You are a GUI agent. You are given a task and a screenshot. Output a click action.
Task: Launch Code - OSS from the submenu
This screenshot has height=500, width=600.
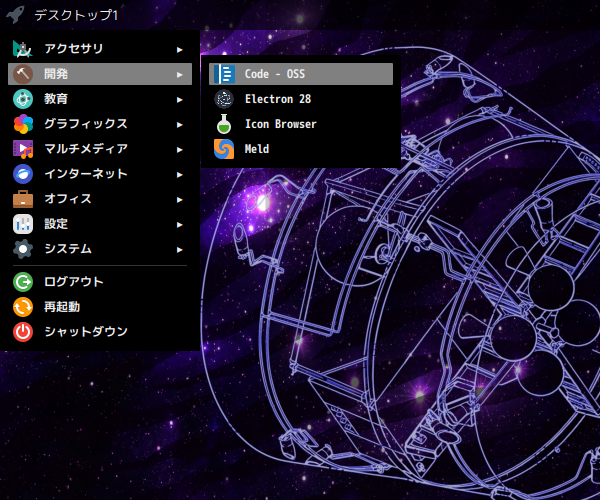[301, 74]
